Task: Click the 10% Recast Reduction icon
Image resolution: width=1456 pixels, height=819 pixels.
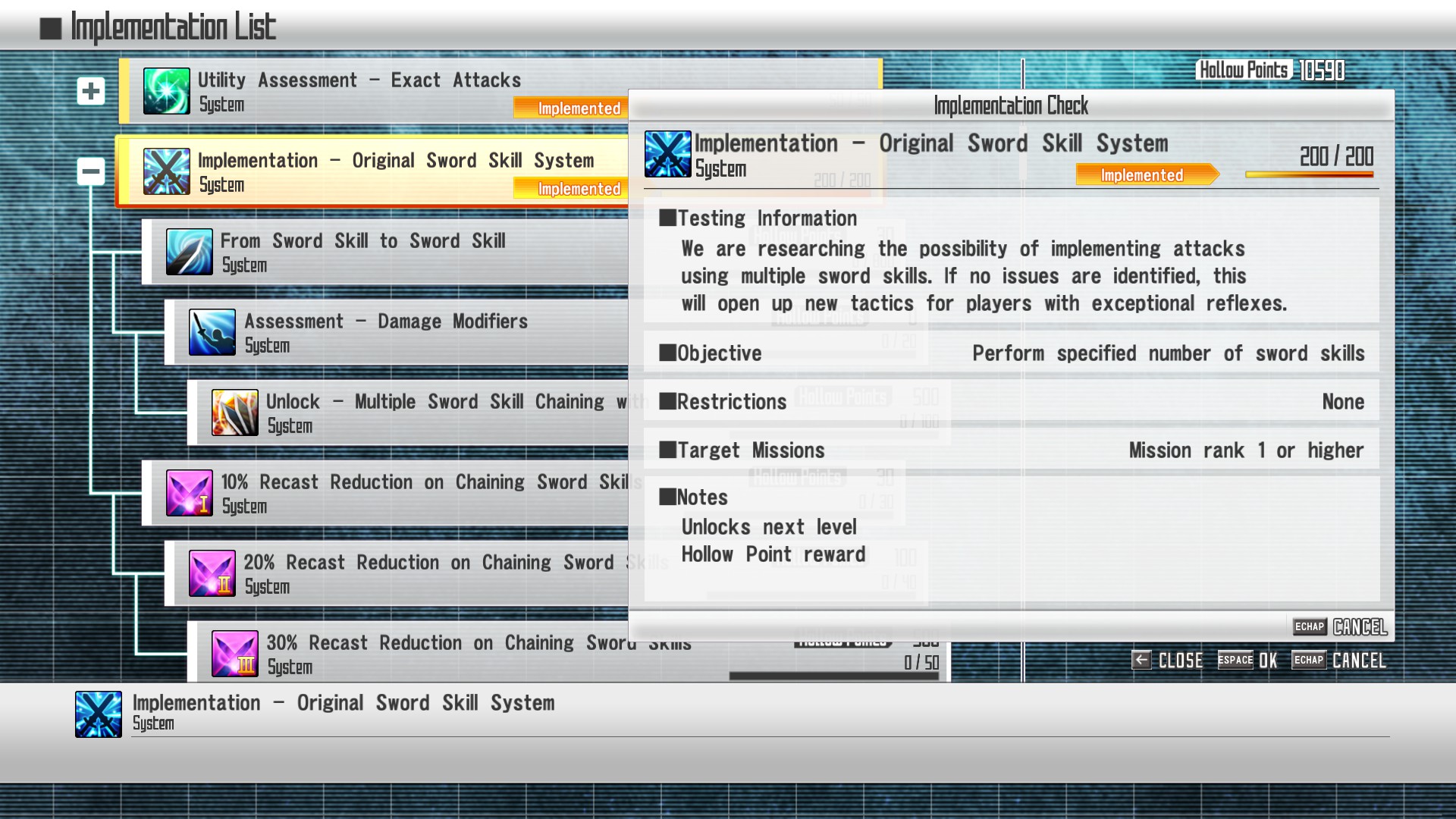Action: (189, 493)
